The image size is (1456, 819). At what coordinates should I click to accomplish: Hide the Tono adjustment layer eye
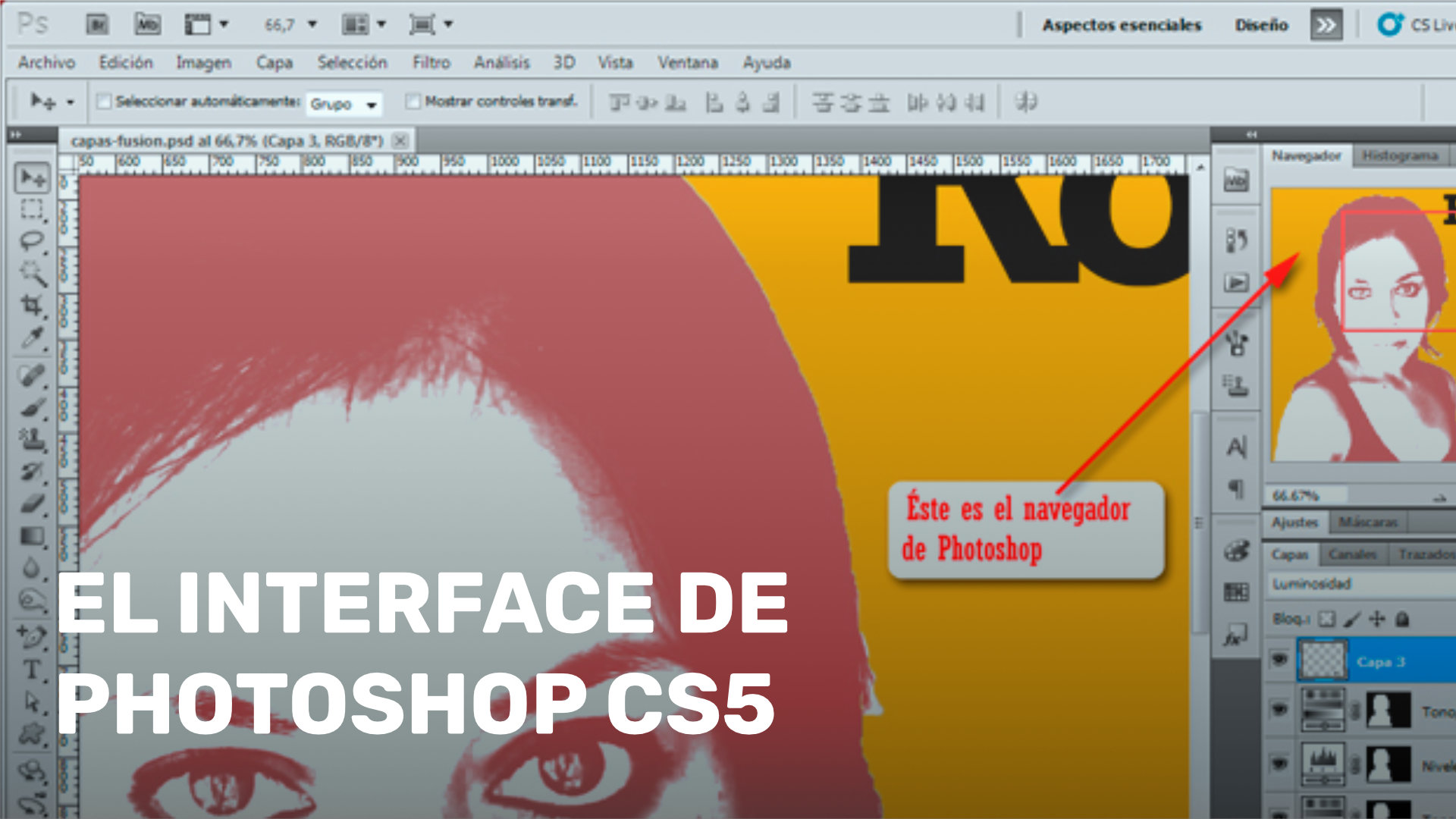coord(1279,711)
